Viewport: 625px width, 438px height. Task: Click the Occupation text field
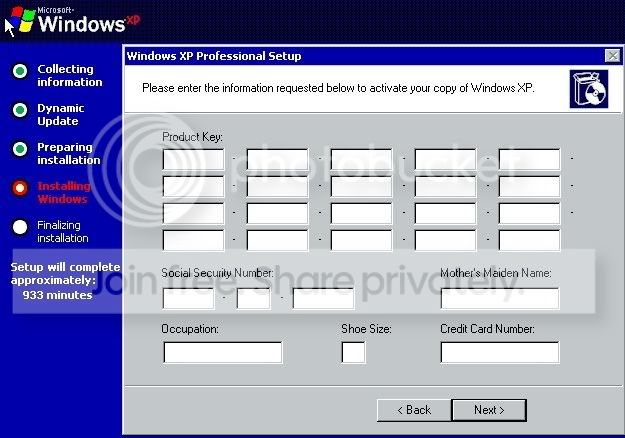tap(223, 352)
